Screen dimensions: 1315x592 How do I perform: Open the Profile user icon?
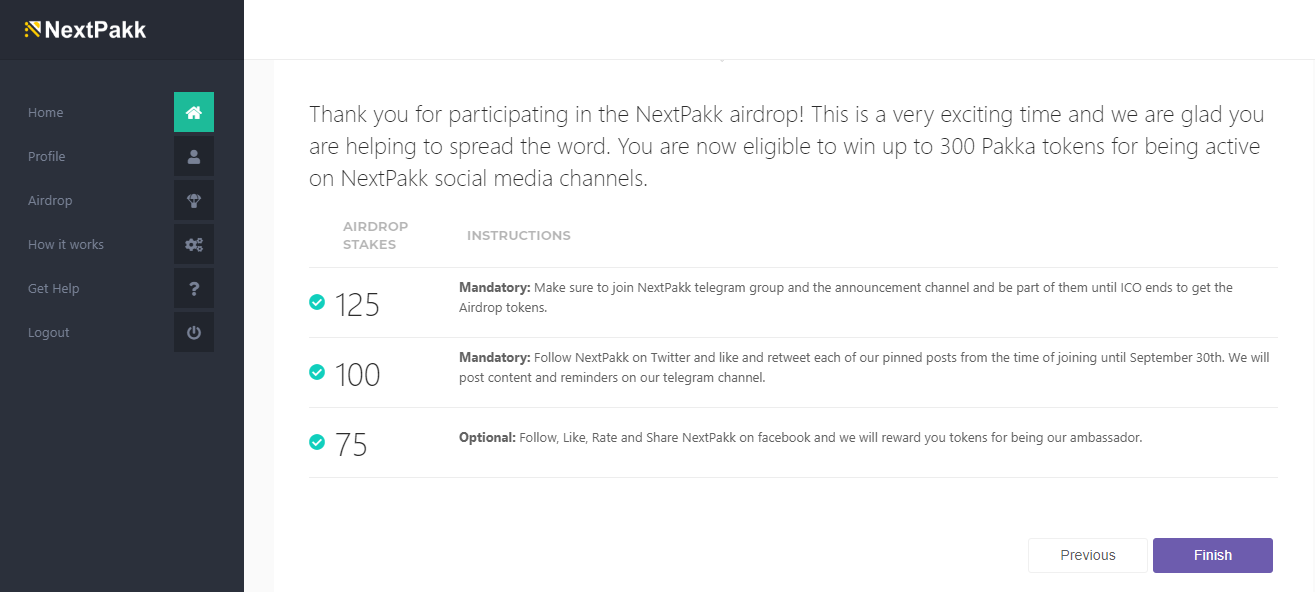tap(194, 156)
